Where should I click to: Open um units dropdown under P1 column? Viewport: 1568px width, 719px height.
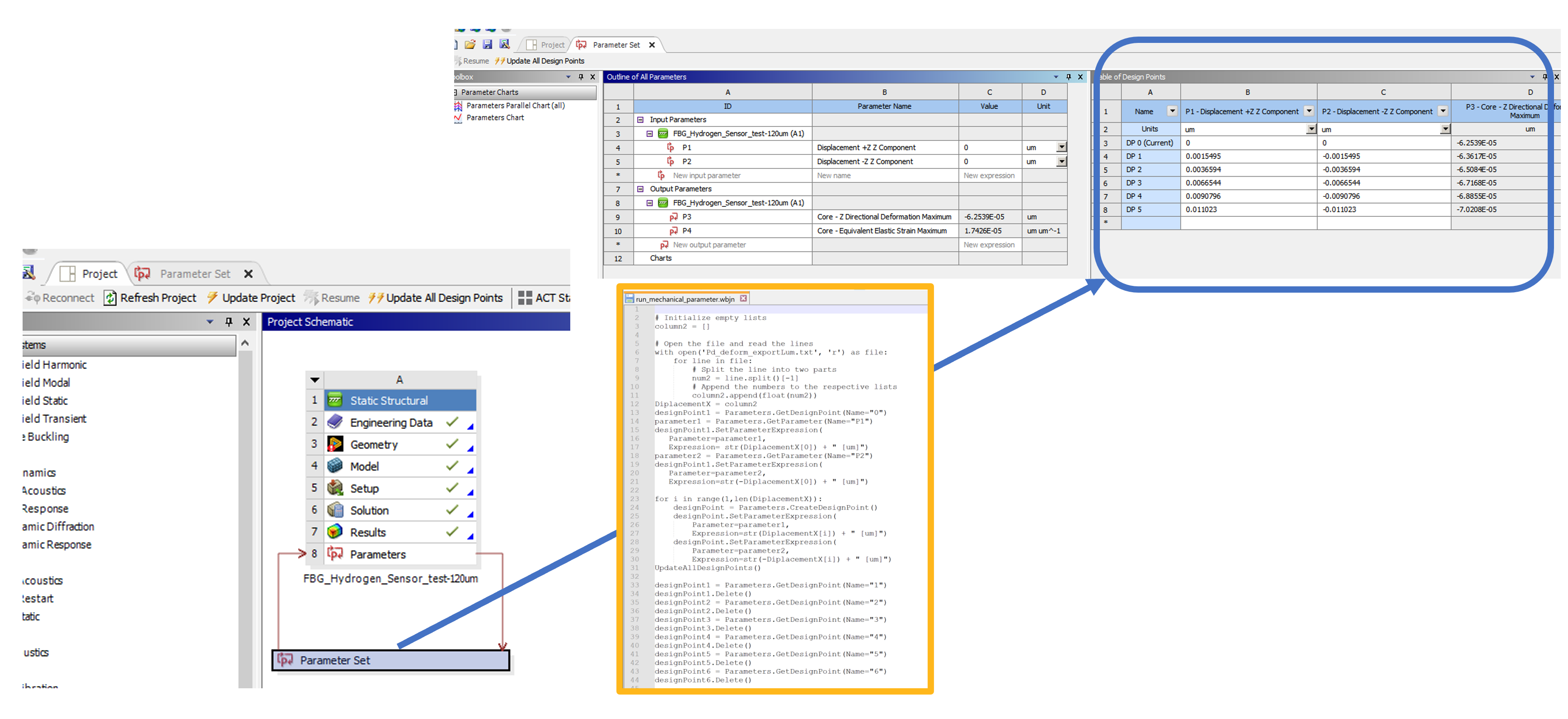pyautogui.click(x=1311, y=129)
